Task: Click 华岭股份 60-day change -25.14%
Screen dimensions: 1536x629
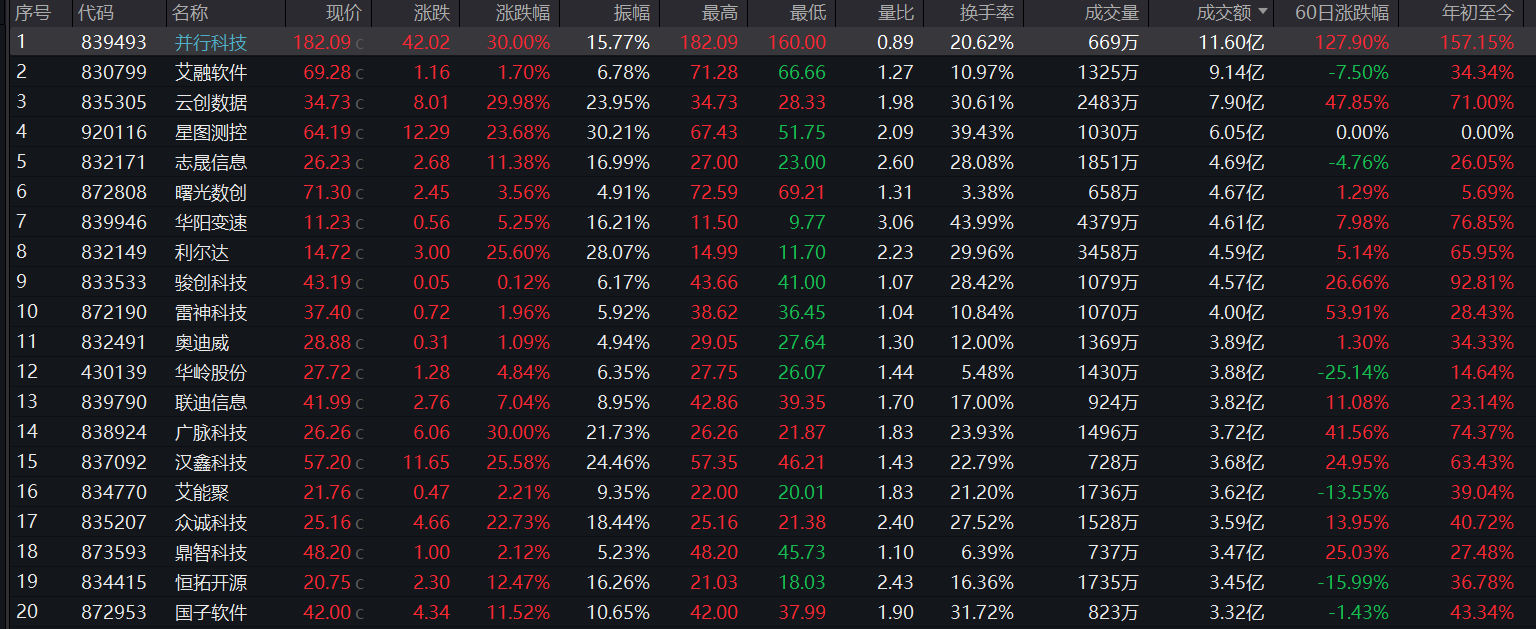Action: point(1352,372)
